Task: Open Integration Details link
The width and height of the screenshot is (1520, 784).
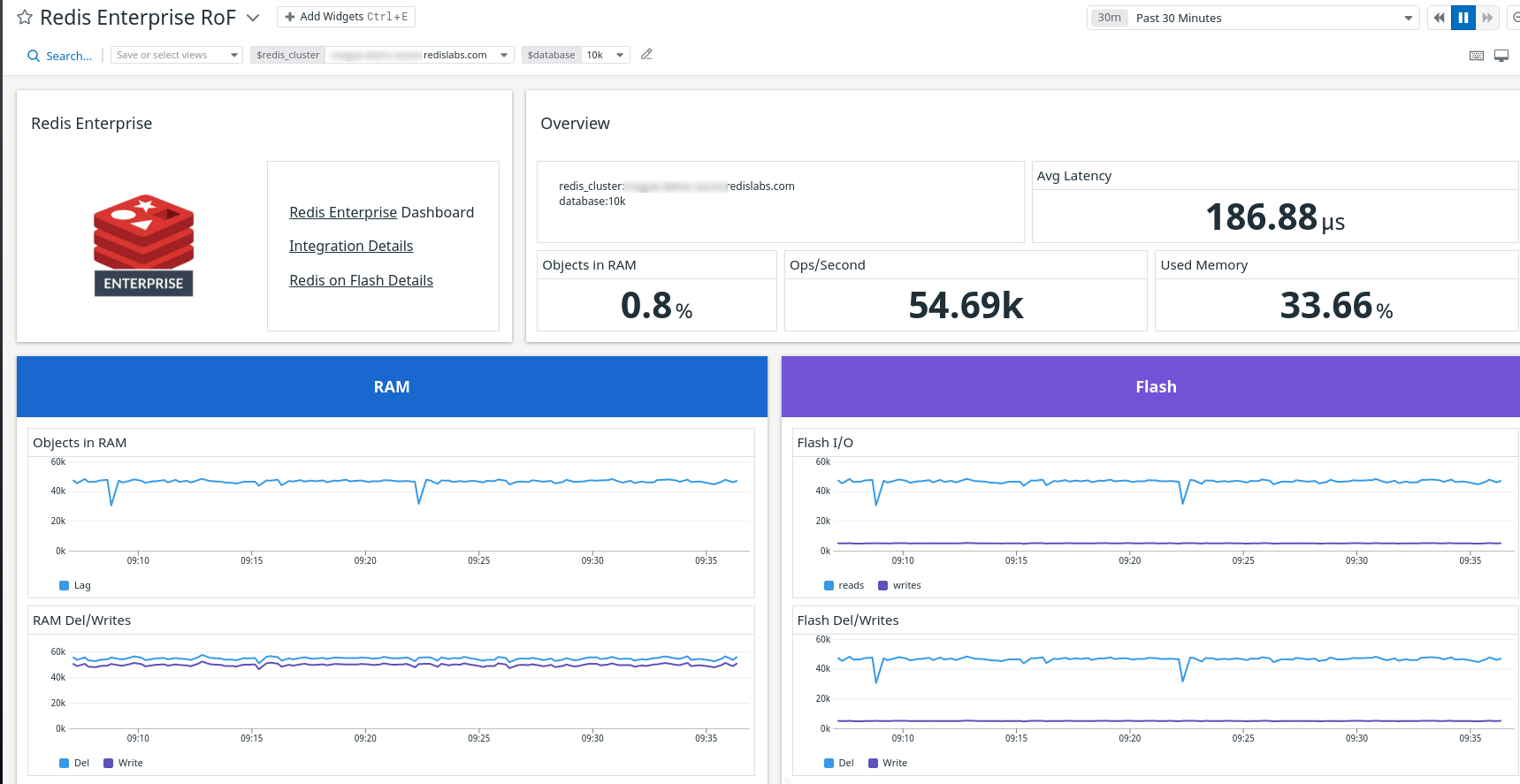Action: coord(351,246)
